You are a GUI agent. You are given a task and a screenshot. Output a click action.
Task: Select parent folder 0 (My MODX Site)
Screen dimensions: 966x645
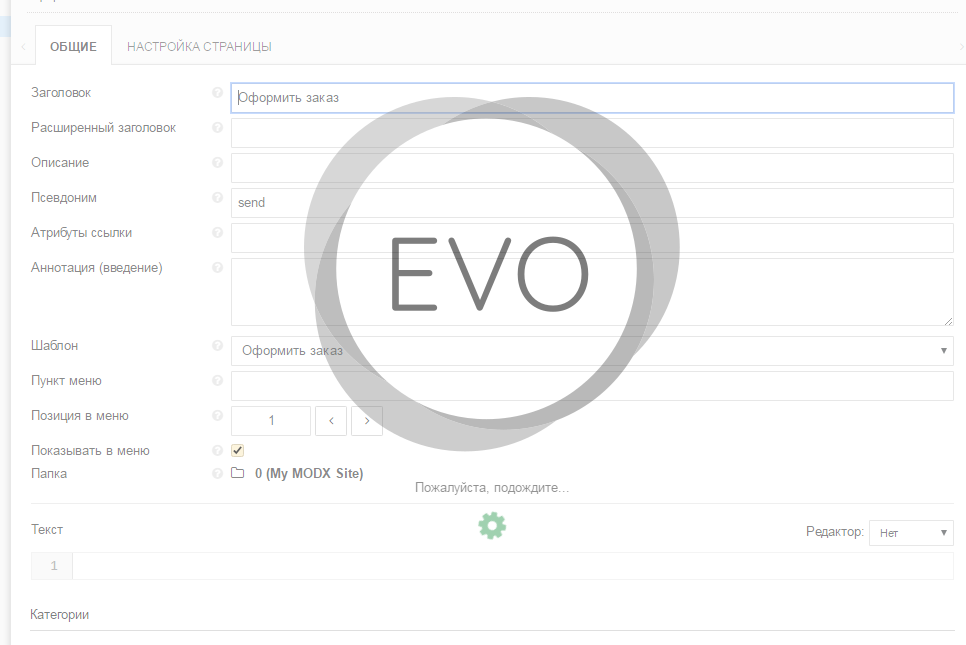coord(309,473)
